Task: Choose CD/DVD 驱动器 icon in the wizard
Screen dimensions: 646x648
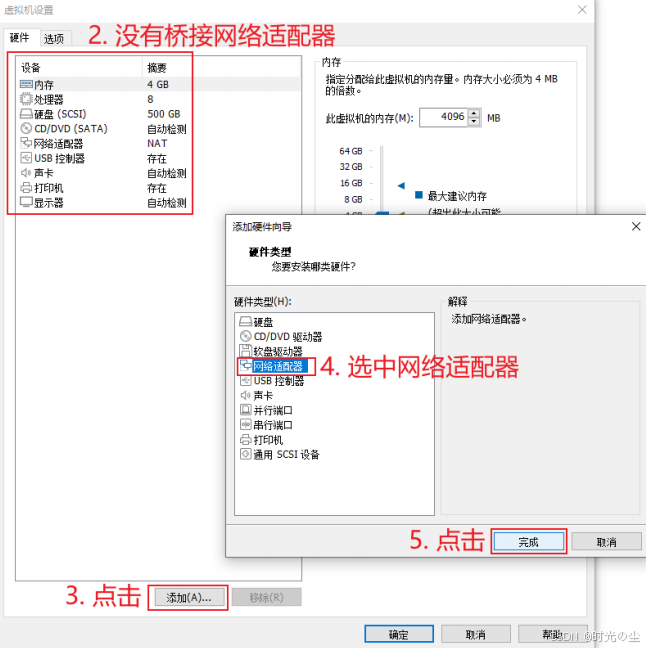Action: tap(246, 336)
